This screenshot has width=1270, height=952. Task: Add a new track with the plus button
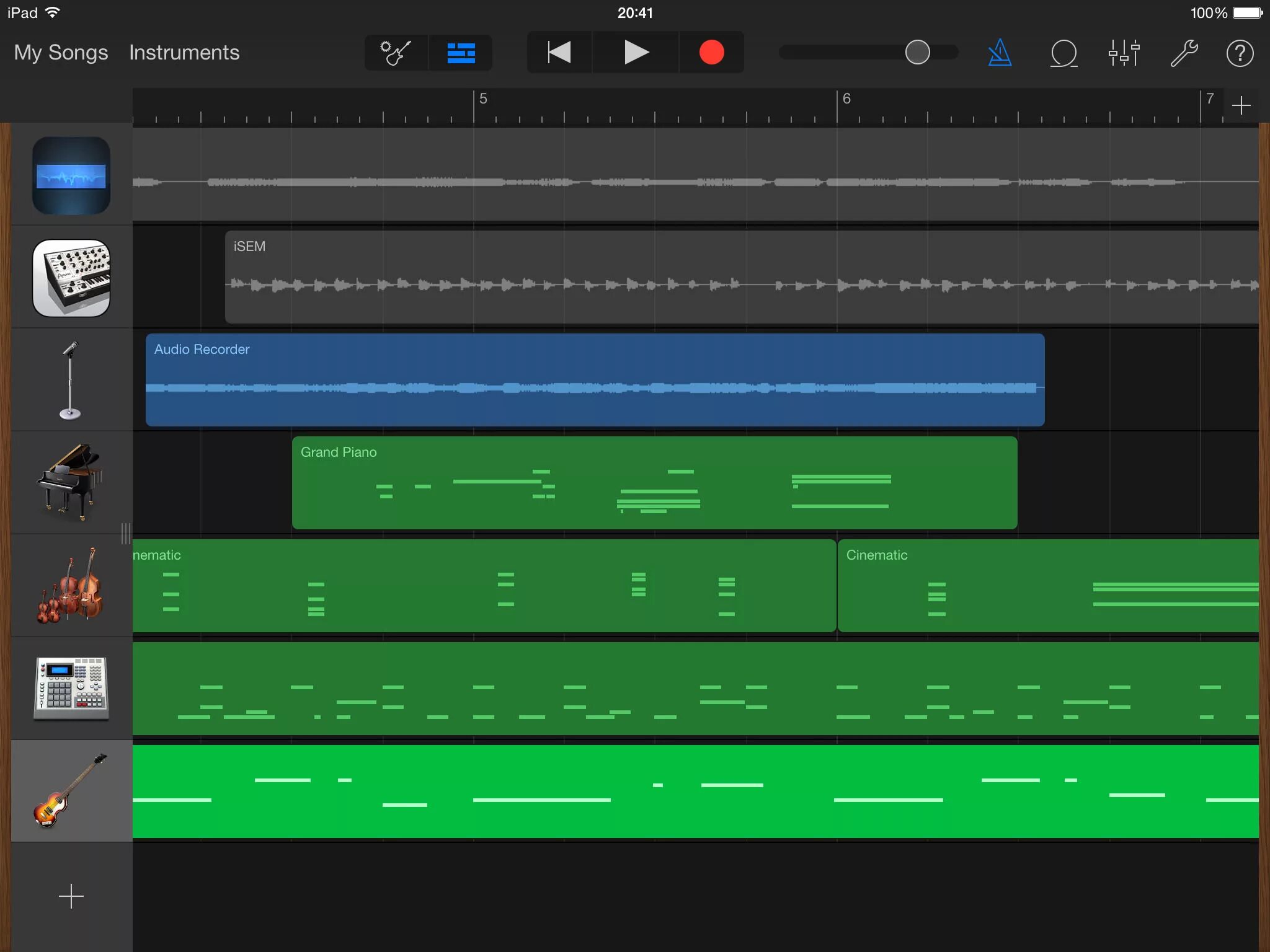click(71, 896)
